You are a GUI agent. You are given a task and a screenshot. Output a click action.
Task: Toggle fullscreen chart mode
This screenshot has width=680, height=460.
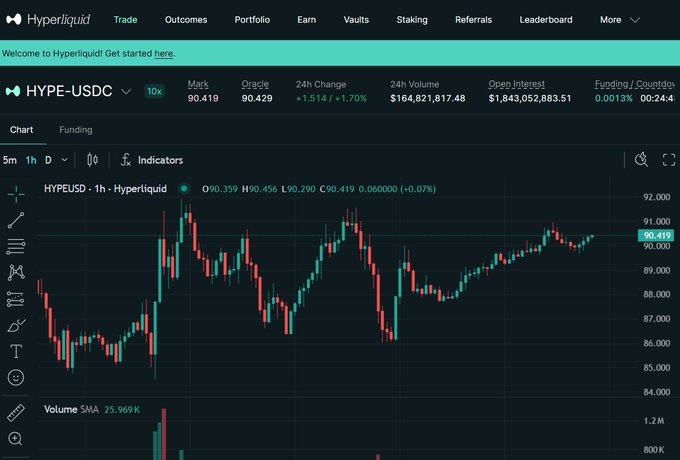click(x=669, y=160)
